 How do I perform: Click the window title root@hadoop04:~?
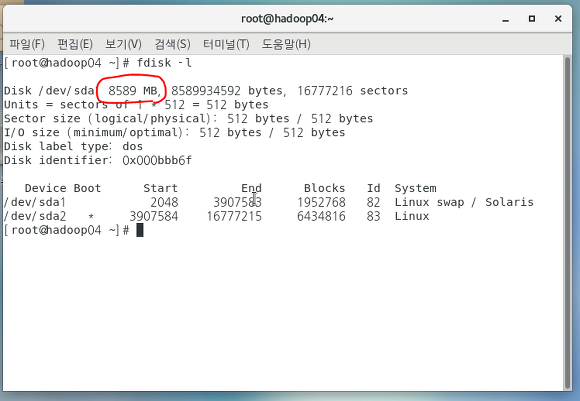pos(287,18)
